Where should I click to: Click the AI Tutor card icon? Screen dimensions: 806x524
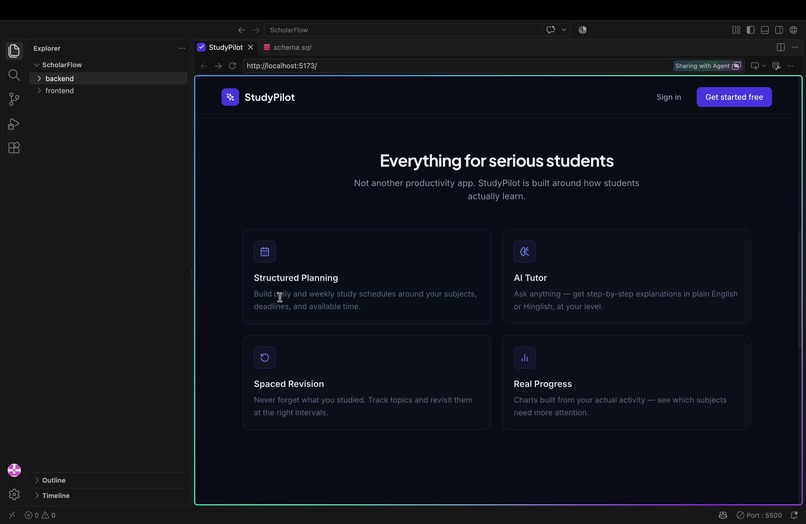click(x=524, y=251)
